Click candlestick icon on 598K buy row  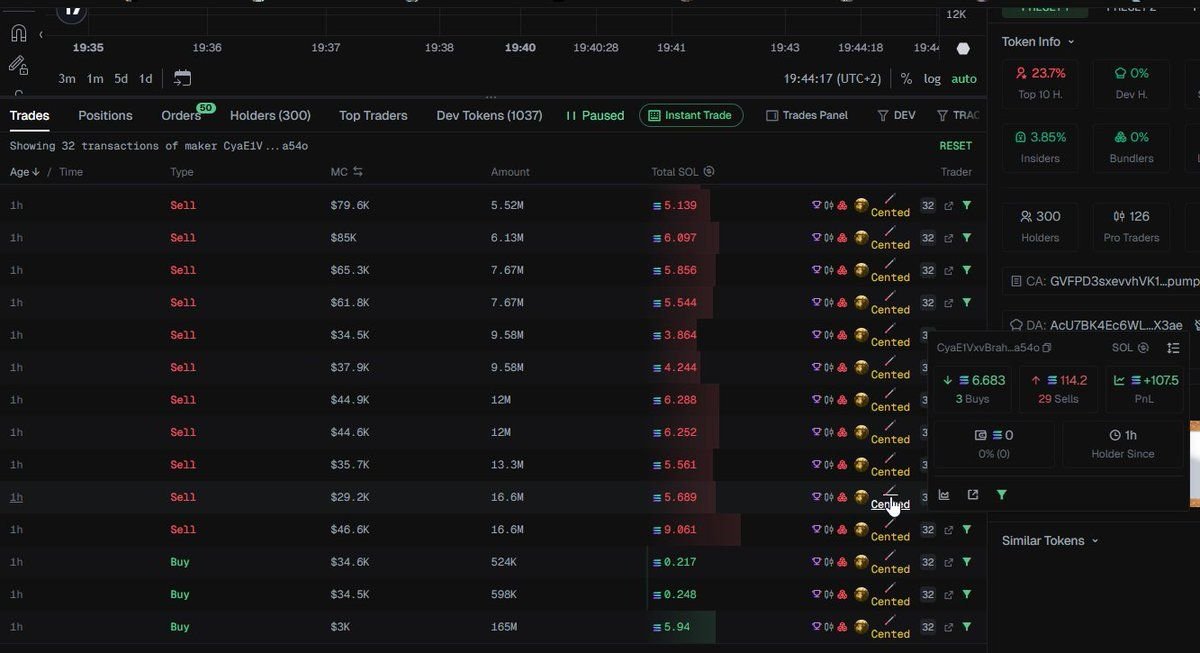829,594
